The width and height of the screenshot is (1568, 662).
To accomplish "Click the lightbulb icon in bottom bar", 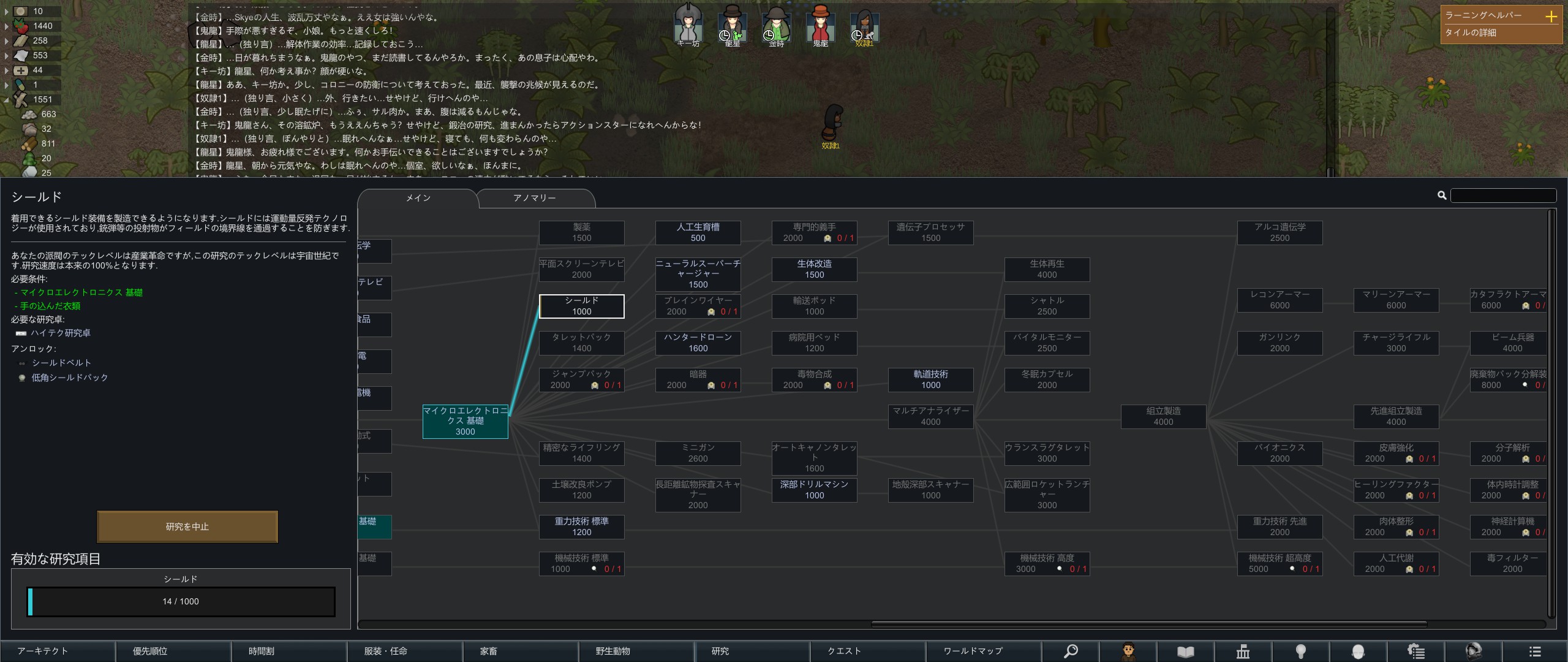I will point(1300,651).
